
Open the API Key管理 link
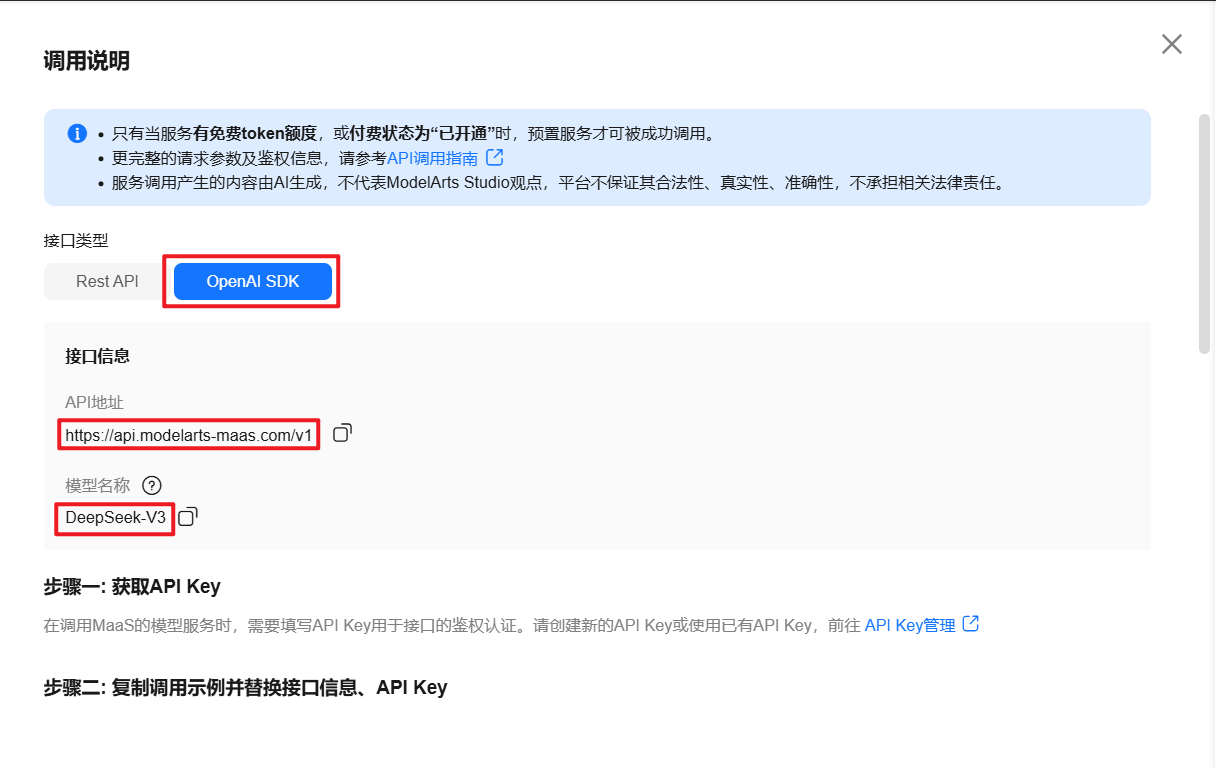910,625
